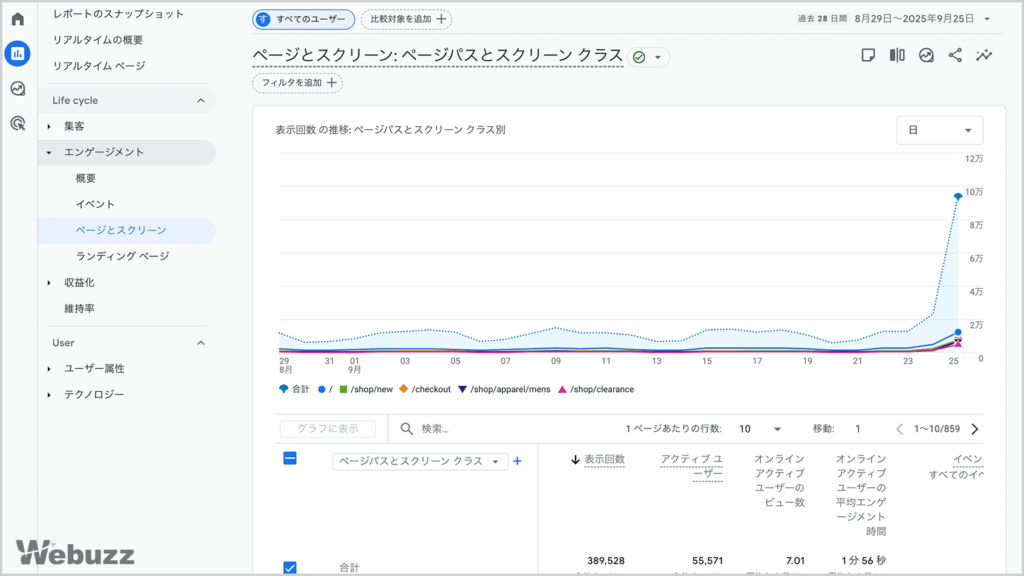The image size is (1024, 576).
Task: Uncheck the 合計 row checkbox
Action: click(290, 568)
